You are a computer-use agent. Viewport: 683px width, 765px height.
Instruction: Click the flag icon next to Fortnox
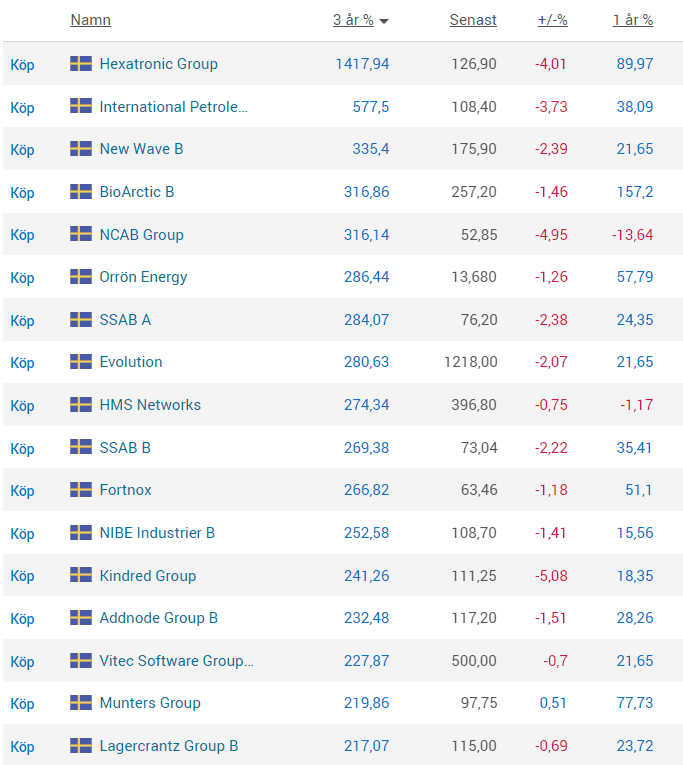pos(81,490)
